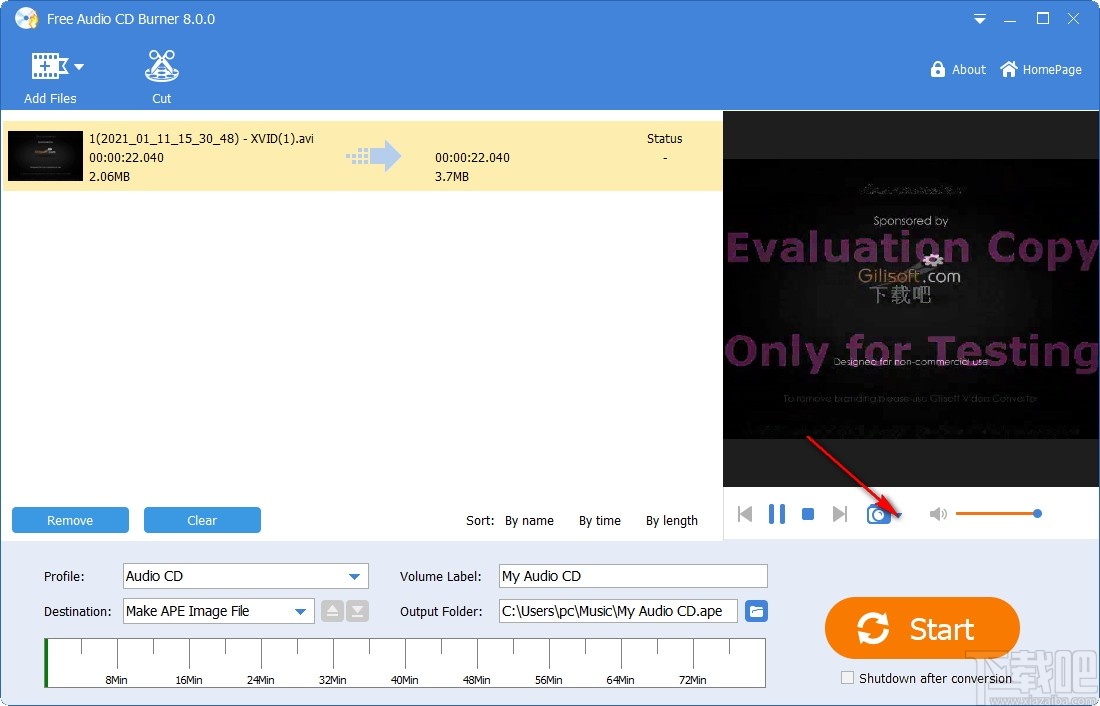Click the eject disc icon beside Destination

(332, 611)
